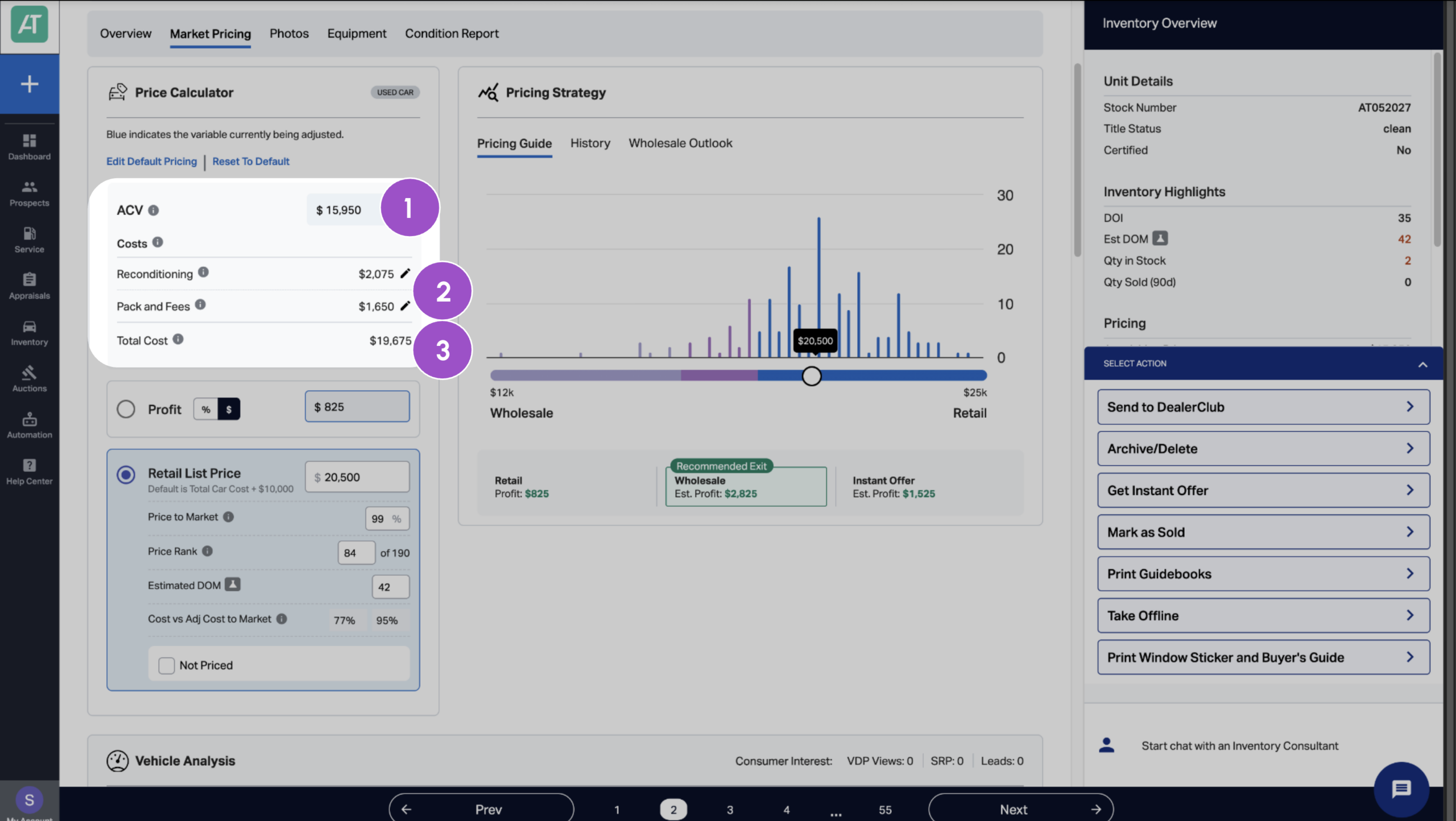Viewport: 1456px width, 821px height.
Task: Click the Est DOM icon in Inventory Highlights
Action: pyautogui.click(x=1160, y=238)
